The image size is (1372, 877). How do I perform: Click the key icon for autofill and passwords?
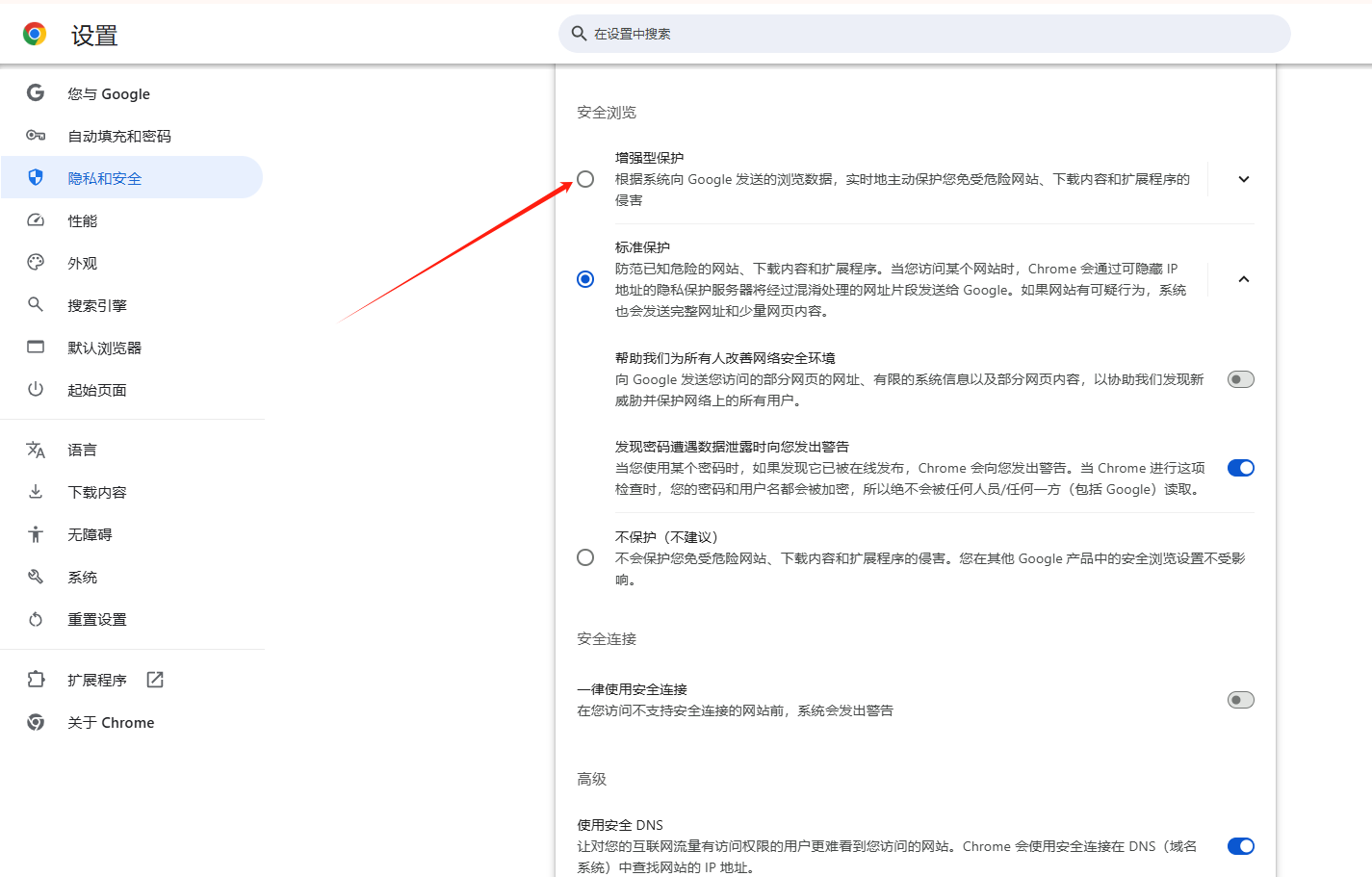pyautogui.click(x=36, y=136)
